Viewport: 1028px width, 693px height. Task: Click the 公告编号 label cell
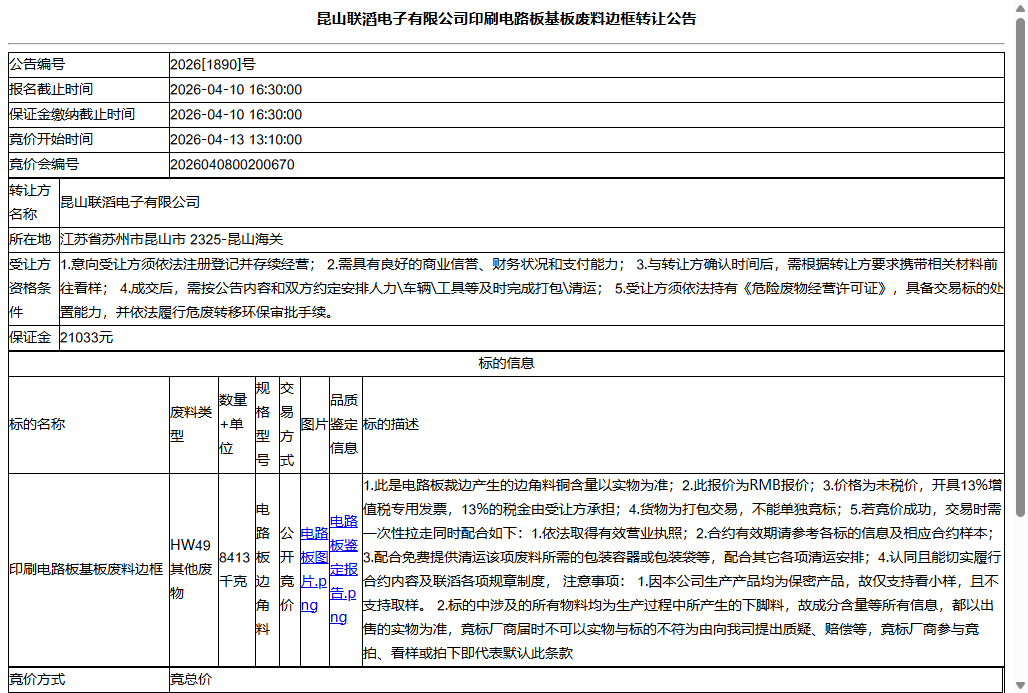89,64
